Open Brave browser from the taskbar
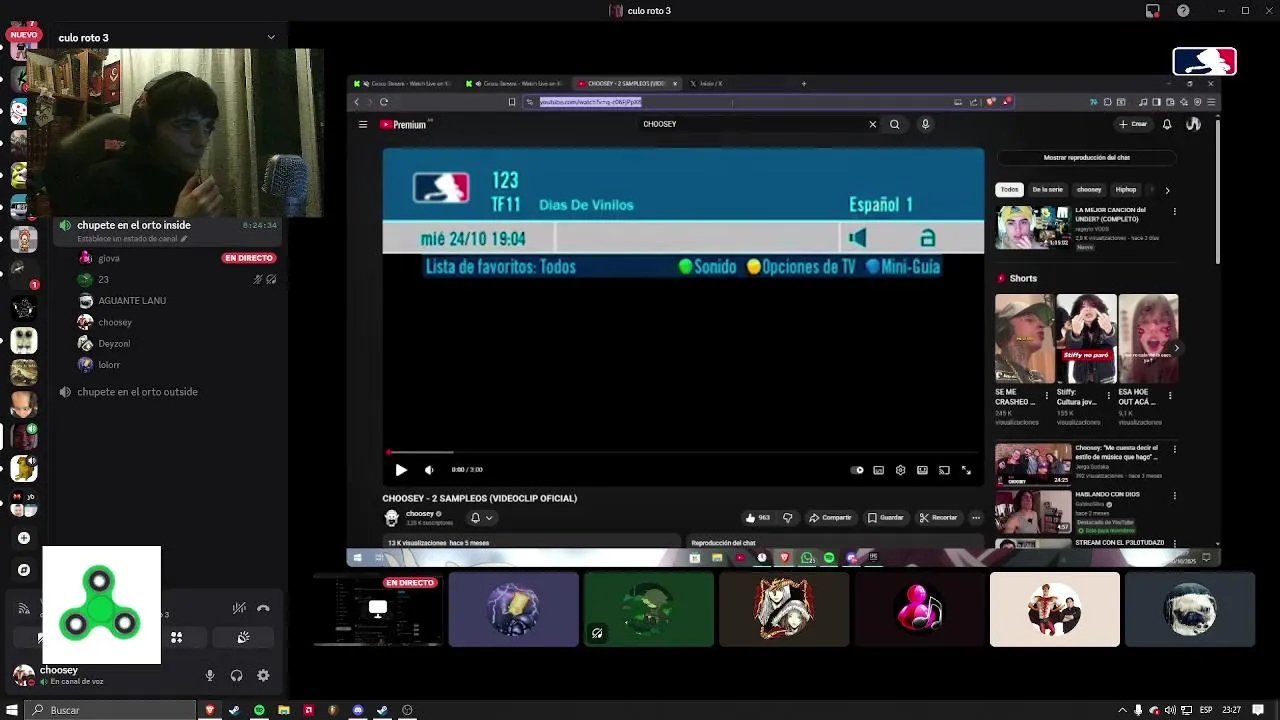 (x=210, y=710)
